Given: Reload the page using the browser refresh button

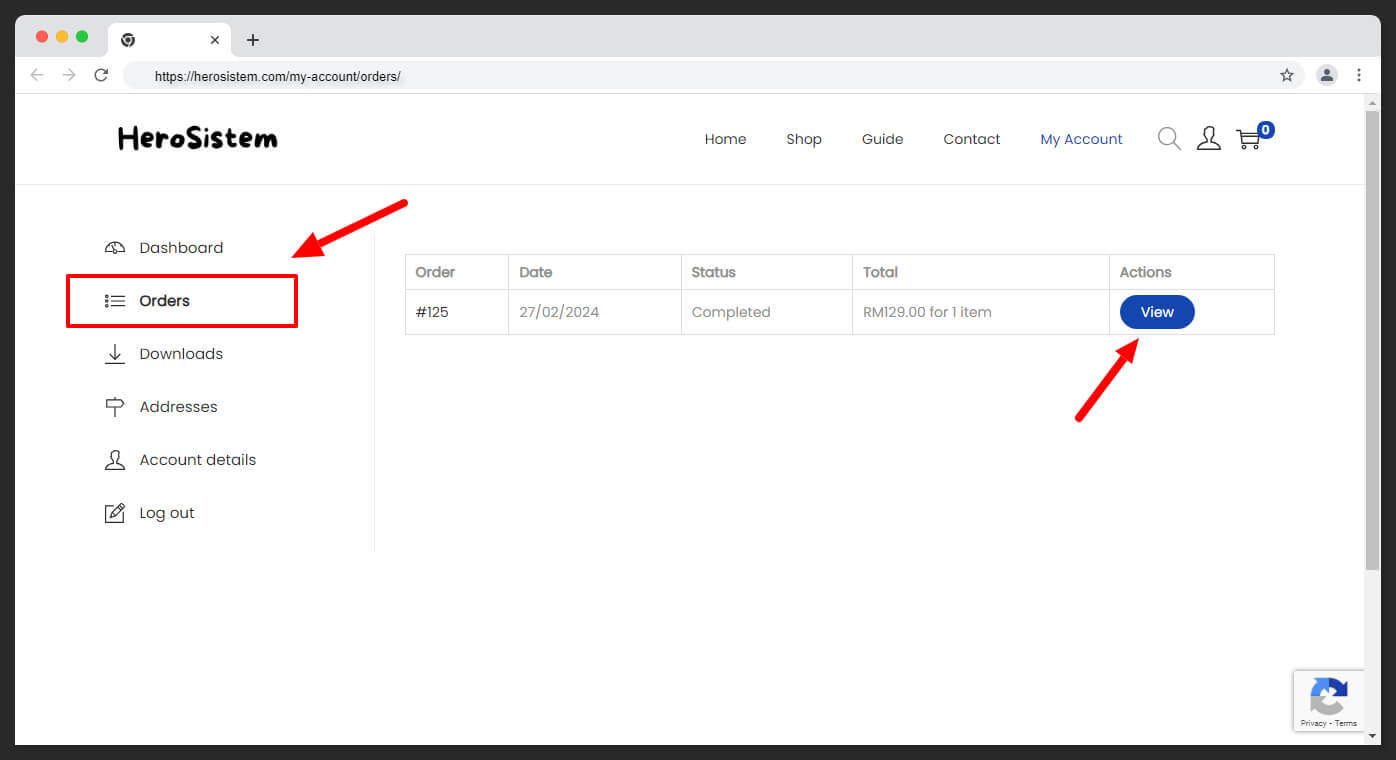Looking at the screenshot, I should [x=101, y=75].
